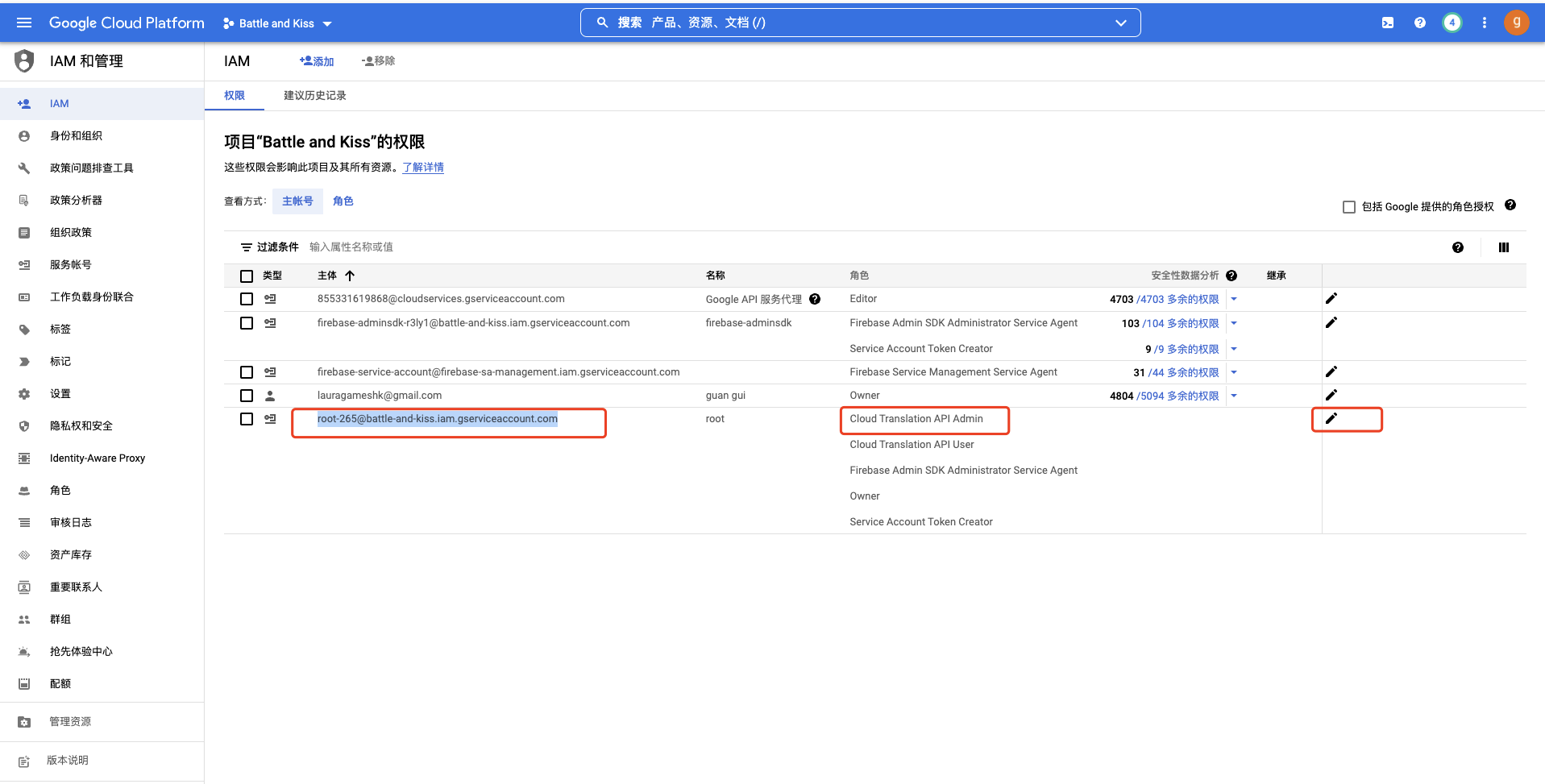1545x784 pixels.
Task: Go to Google Cloud Platform home
Action: pyautogui.click(x=127, y=23)
